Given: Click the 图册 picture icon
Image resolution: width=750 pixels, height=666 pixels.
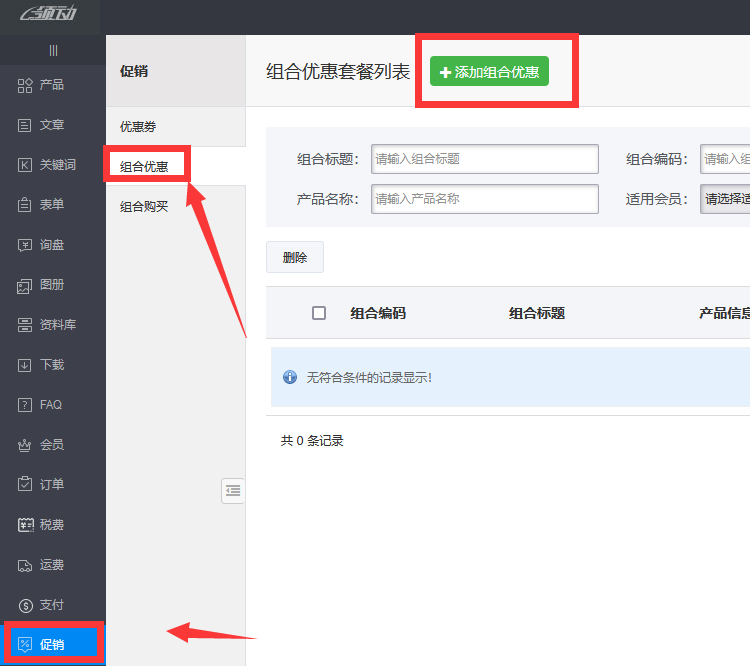Looking at the screenshot, I should click(25, 286).
